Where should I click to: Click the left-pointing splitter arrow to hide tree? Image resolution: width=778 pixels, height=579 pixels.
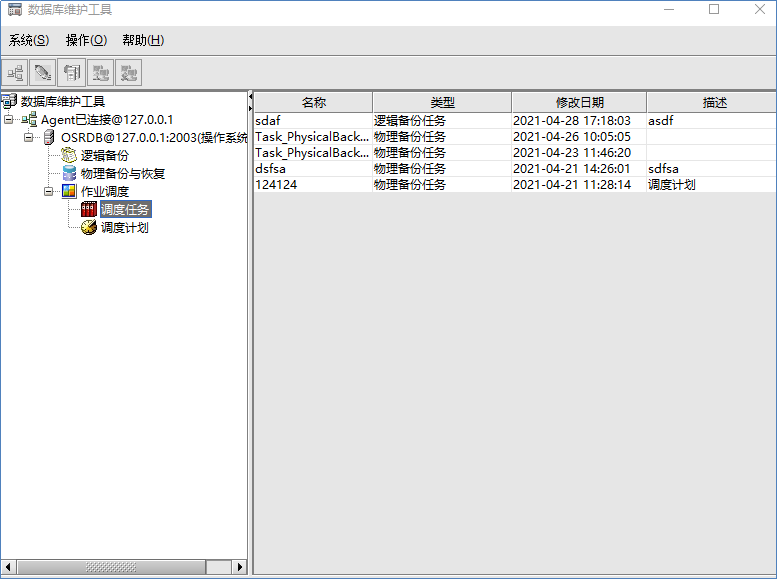[251, 96]
